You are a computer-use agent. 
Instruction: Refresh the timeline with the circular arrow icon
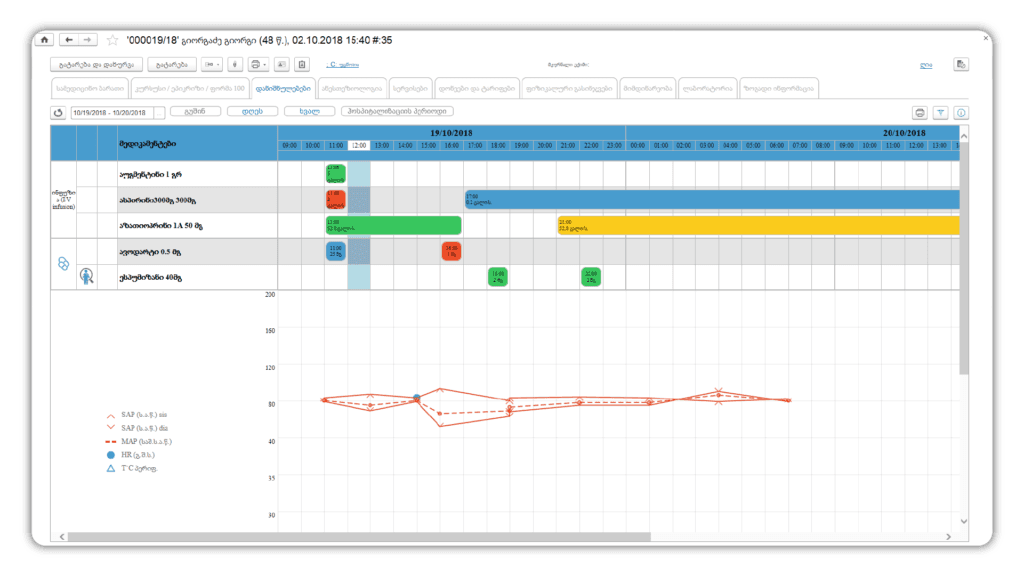(x=58, y=112)
